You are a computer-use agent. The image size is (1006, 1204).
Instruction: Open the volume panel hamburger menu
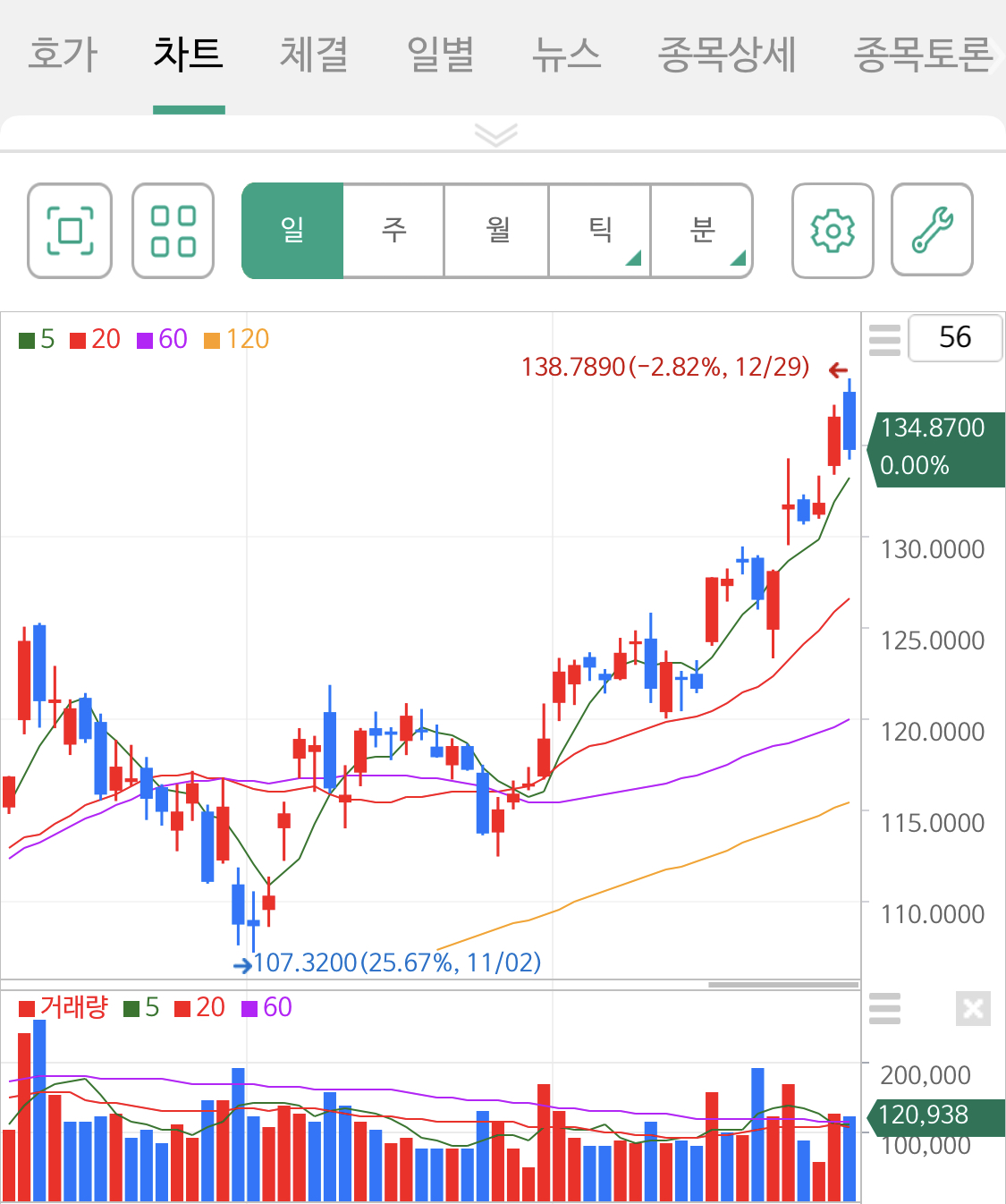(884, 1008)
